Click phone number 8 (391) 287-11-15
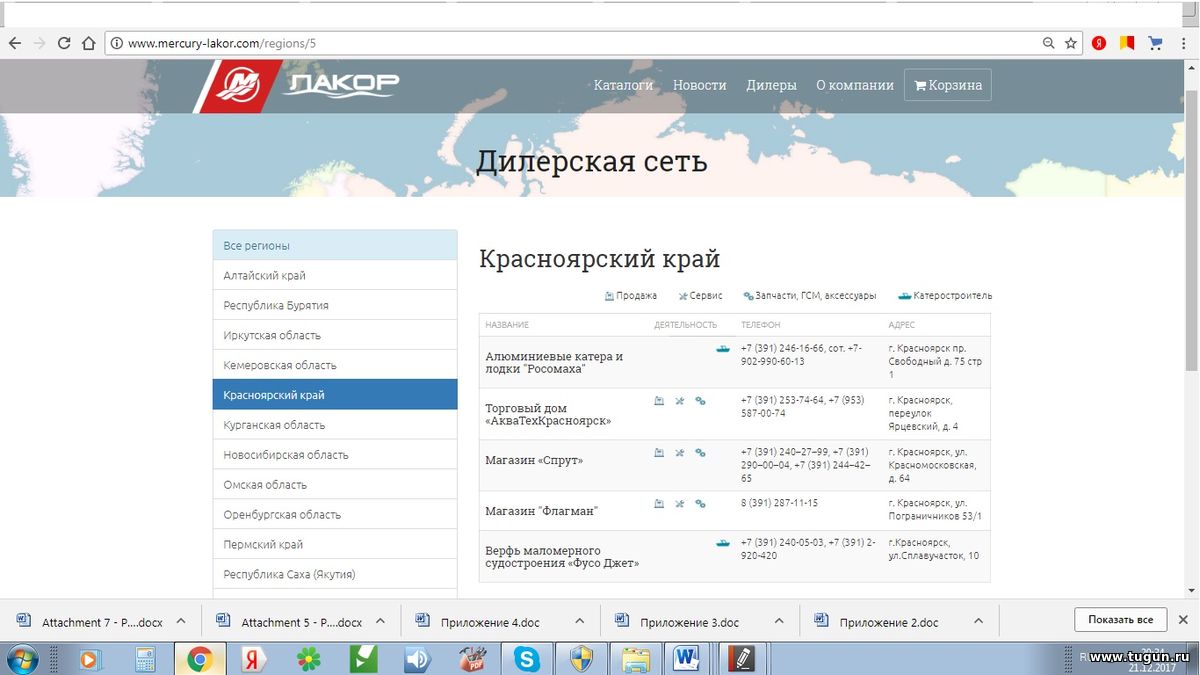Screen dimensions: 1200x675 click(x=779, y=503)
